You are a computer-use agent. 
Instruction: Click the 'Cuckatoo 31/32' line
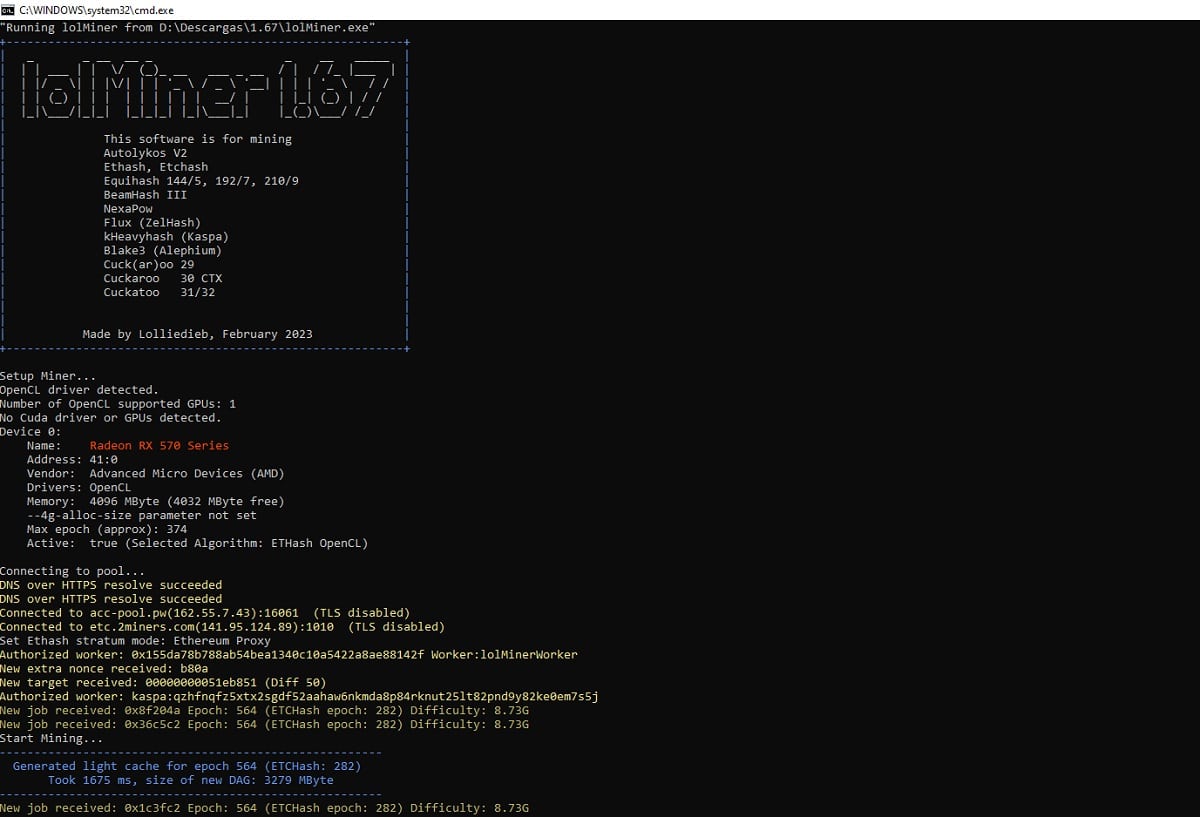pyautogui.click(x=159, y=293)
